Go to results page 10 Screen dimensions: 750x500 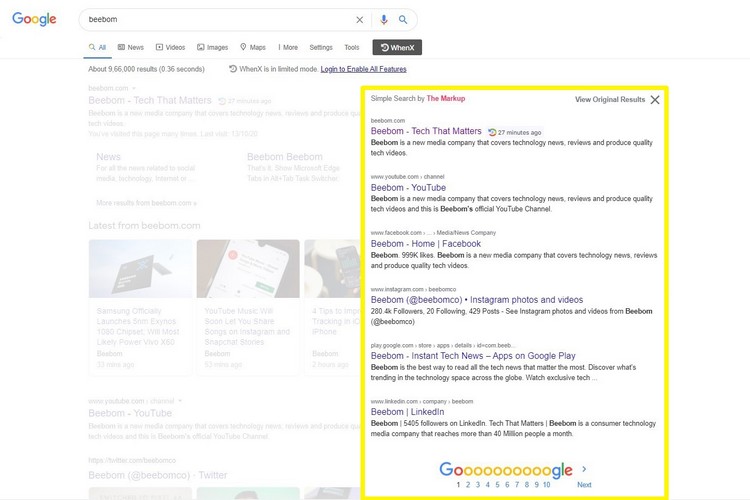[547, 485]
